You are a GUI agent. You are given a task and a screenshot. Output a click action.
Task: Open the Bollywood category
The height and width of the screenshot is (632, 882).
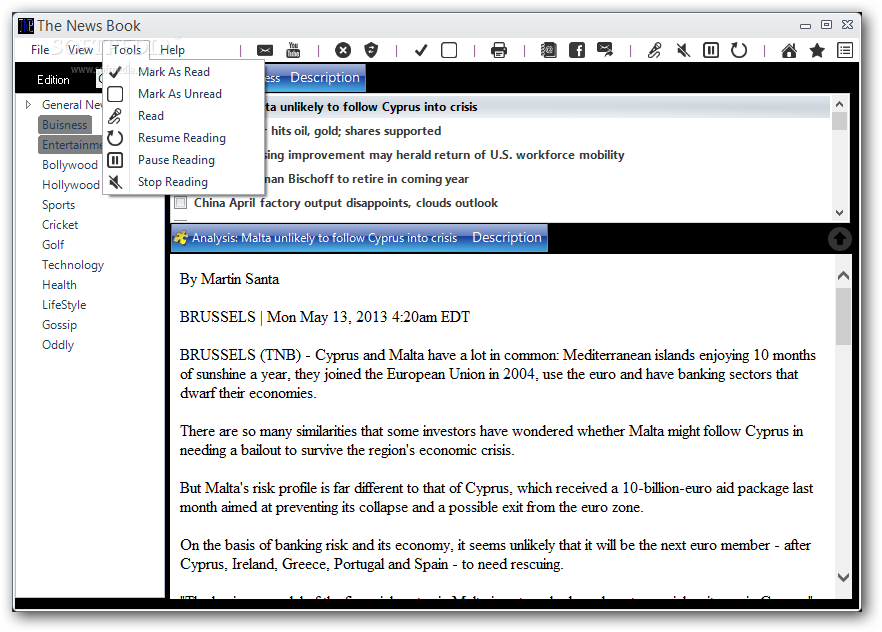(70, 165)
